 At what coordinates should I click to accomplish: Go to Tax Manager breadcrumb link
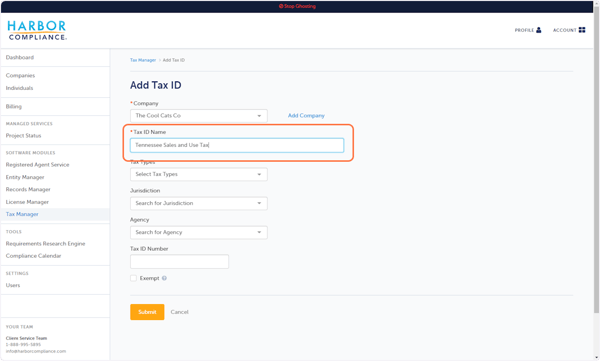143,60
